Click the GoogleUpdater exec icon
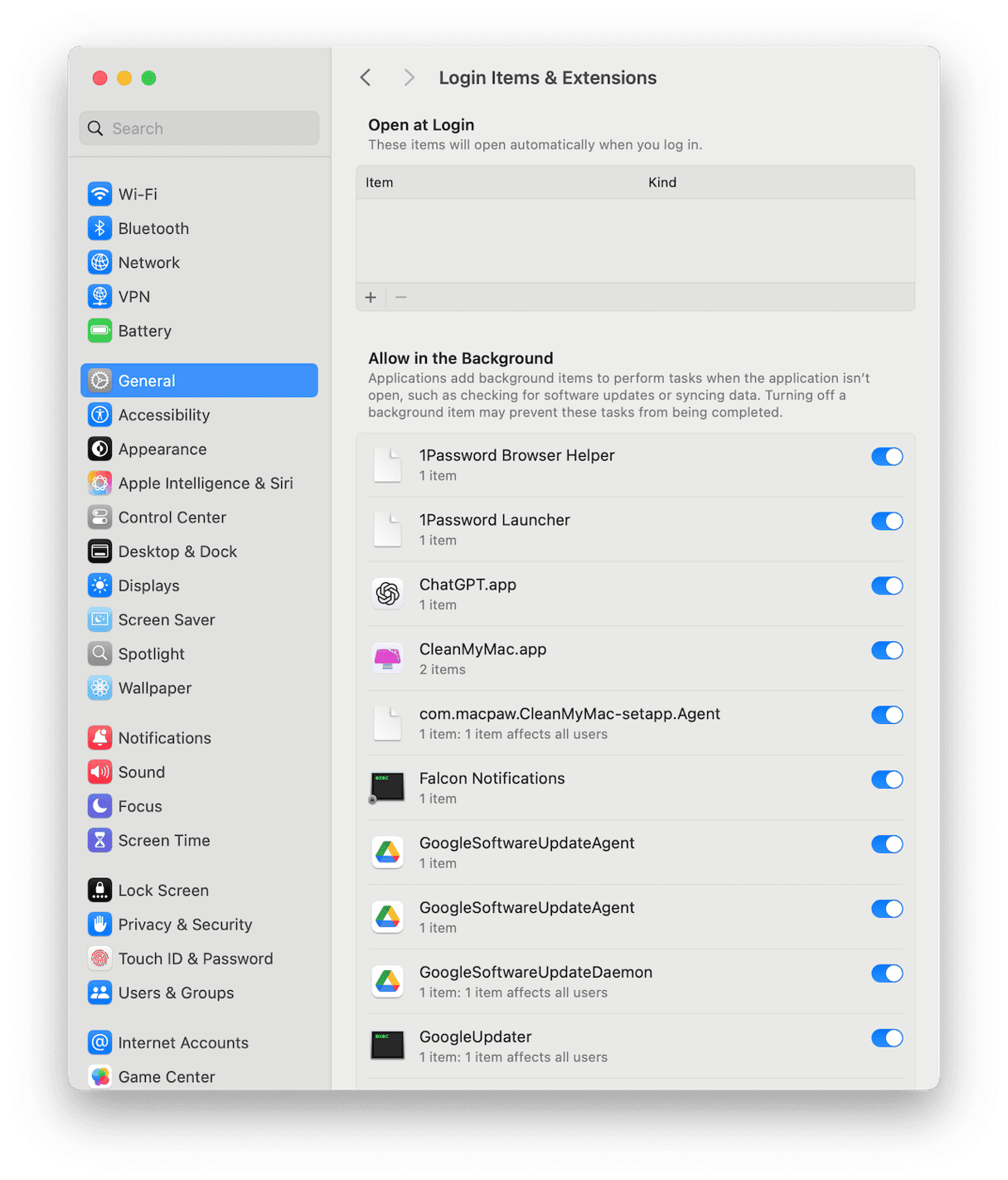Viewport: 1008px width, 1180px height. click(387, 1046)
